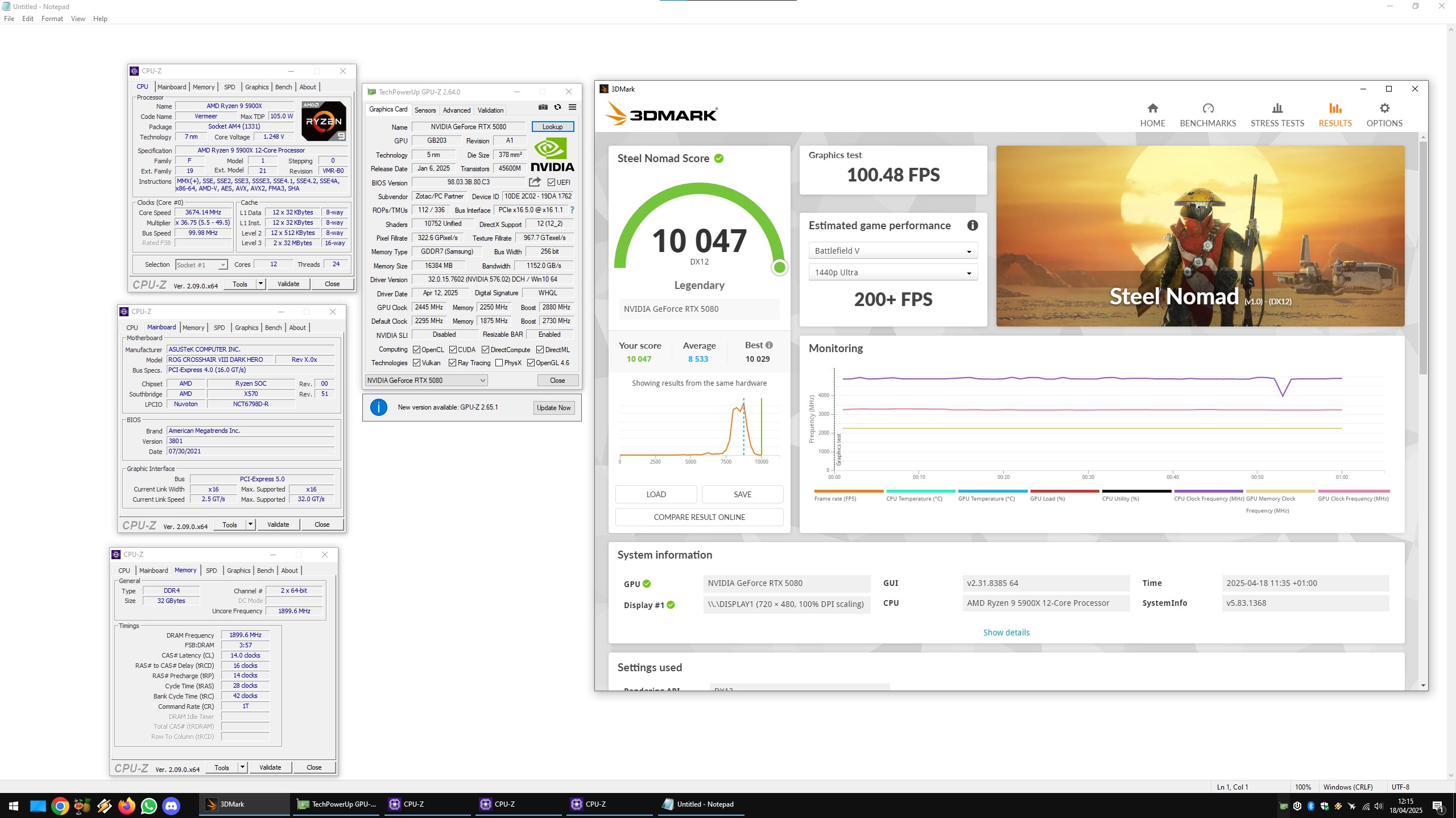Click the GPU Name field in GPU-Z
This screenshot has height=818, width=1456.
coord(468,127)
